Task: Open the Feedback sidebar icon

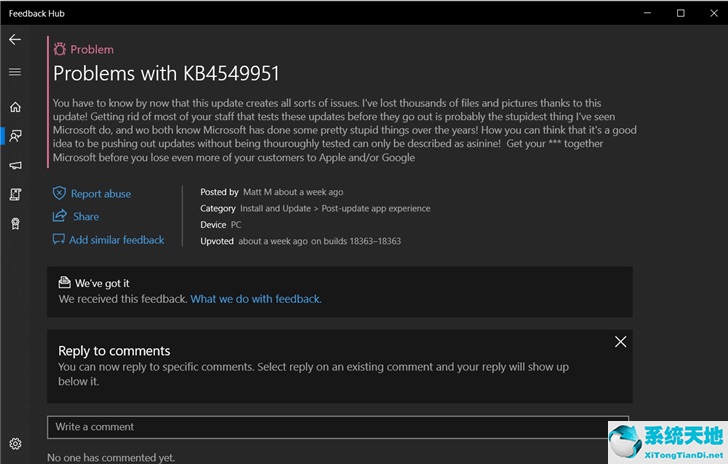Action: tap(15, 136)
